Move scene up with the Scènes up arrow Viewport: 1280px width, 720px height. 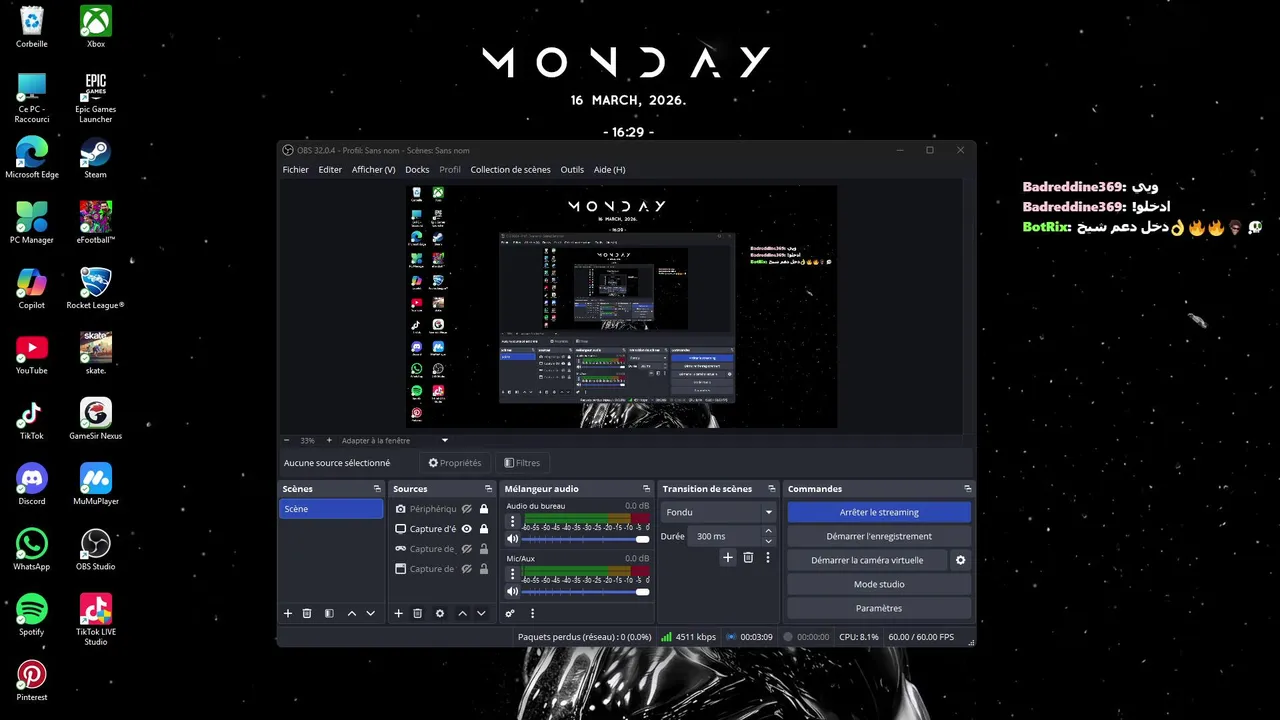(352, 613)
